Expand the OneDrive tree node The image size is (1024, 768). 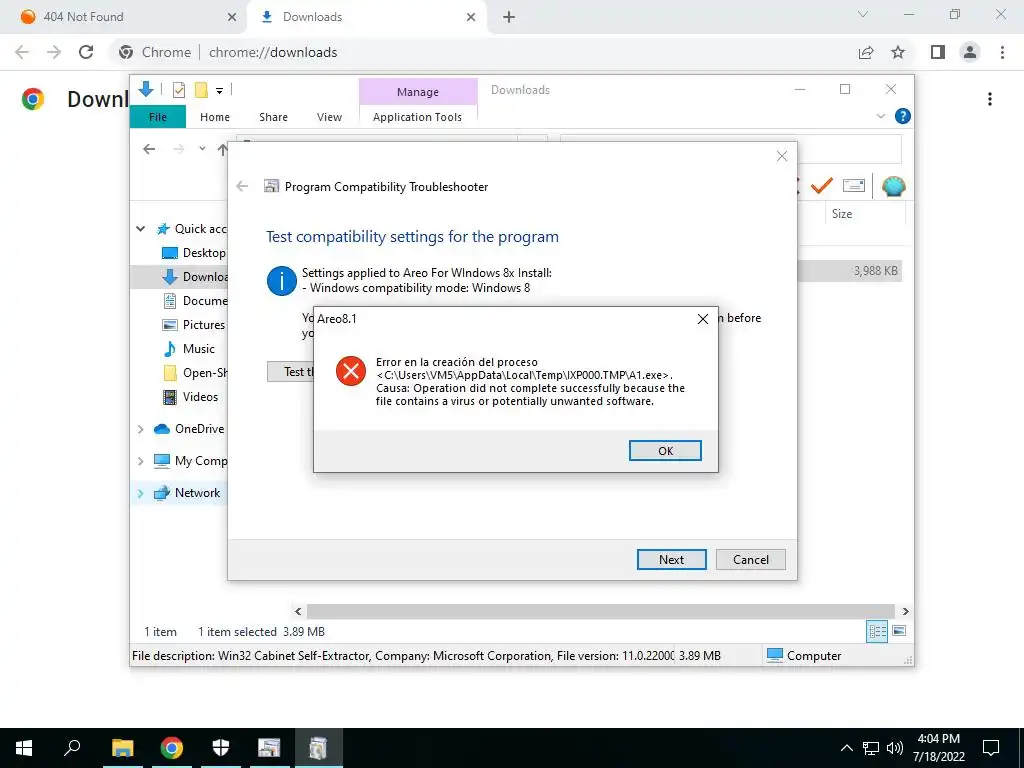(140, 429)
